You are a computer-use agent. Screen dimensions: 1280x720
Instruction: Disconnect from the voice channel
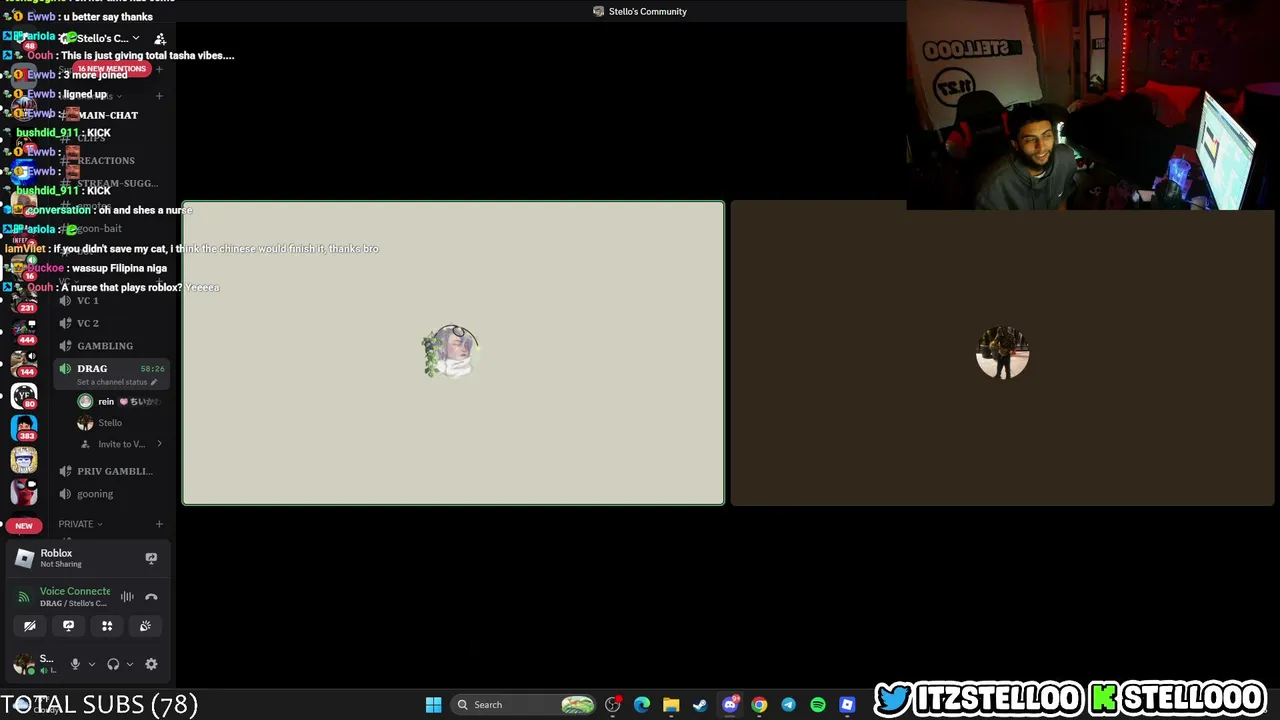(x=151, y=597)
